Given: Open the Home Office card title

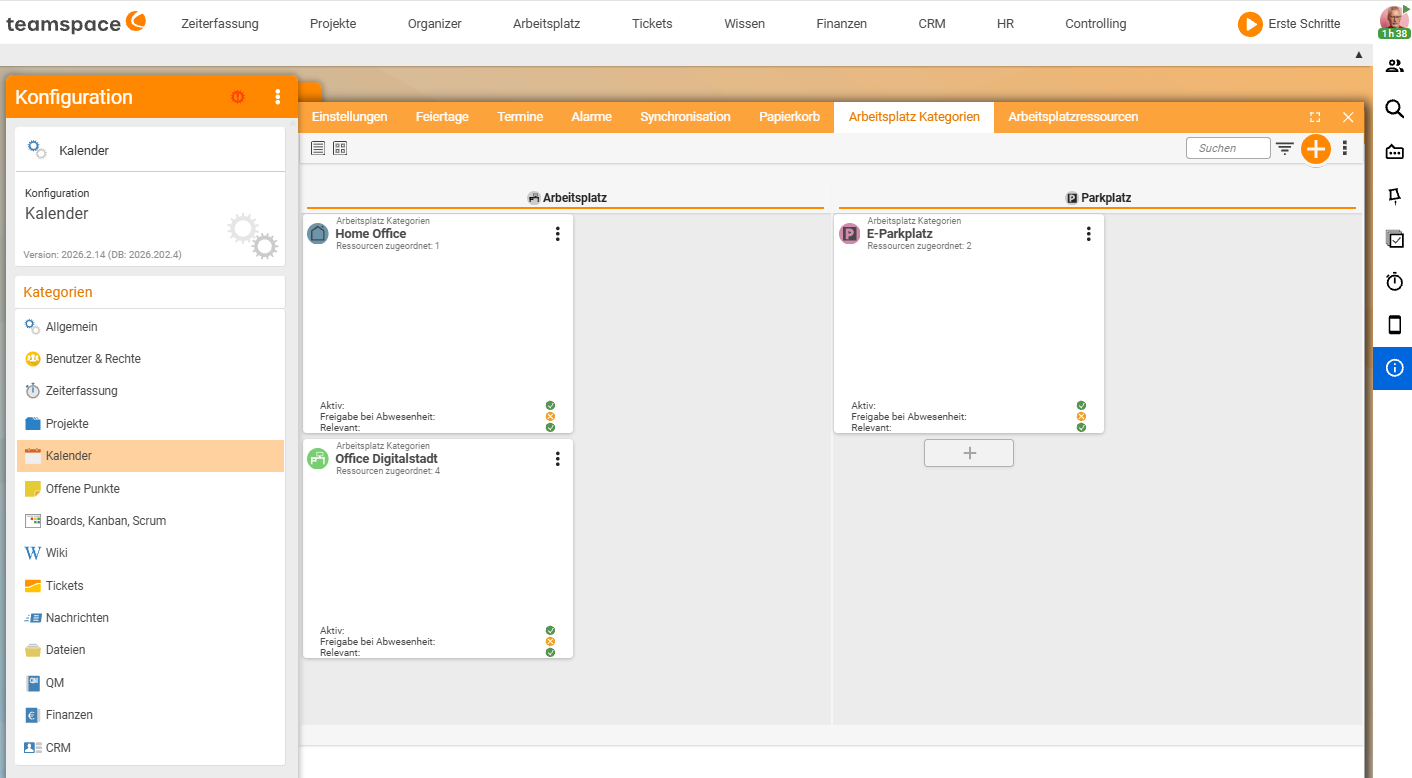Looking at the screenshot, I should tap(371, 234).
